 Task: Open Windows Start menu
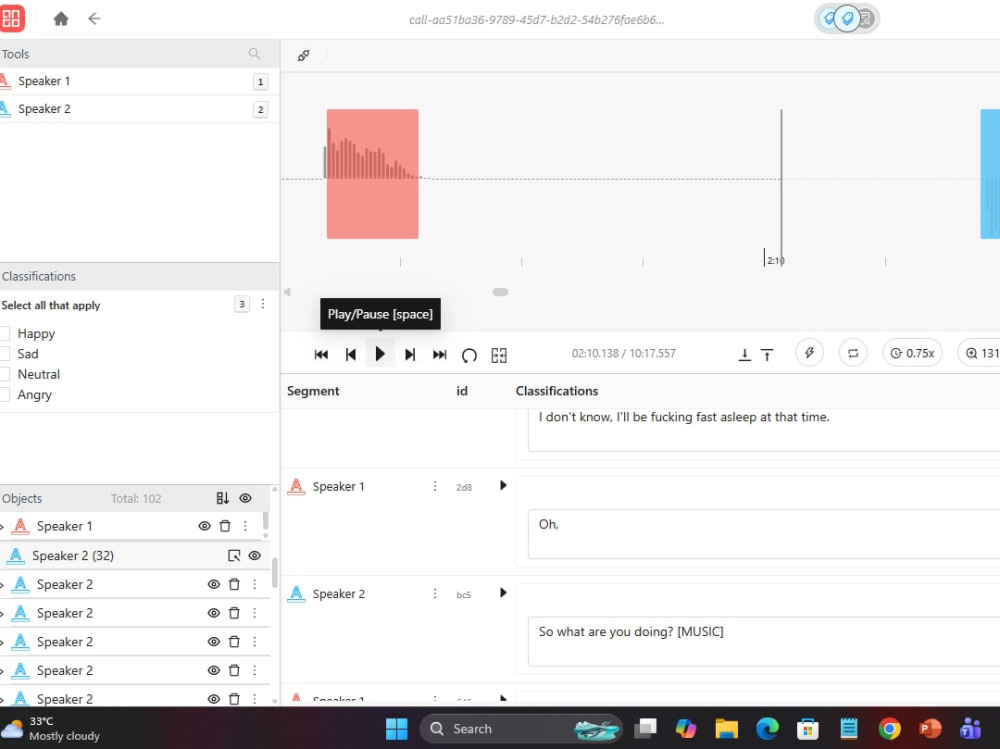(397, 729)
